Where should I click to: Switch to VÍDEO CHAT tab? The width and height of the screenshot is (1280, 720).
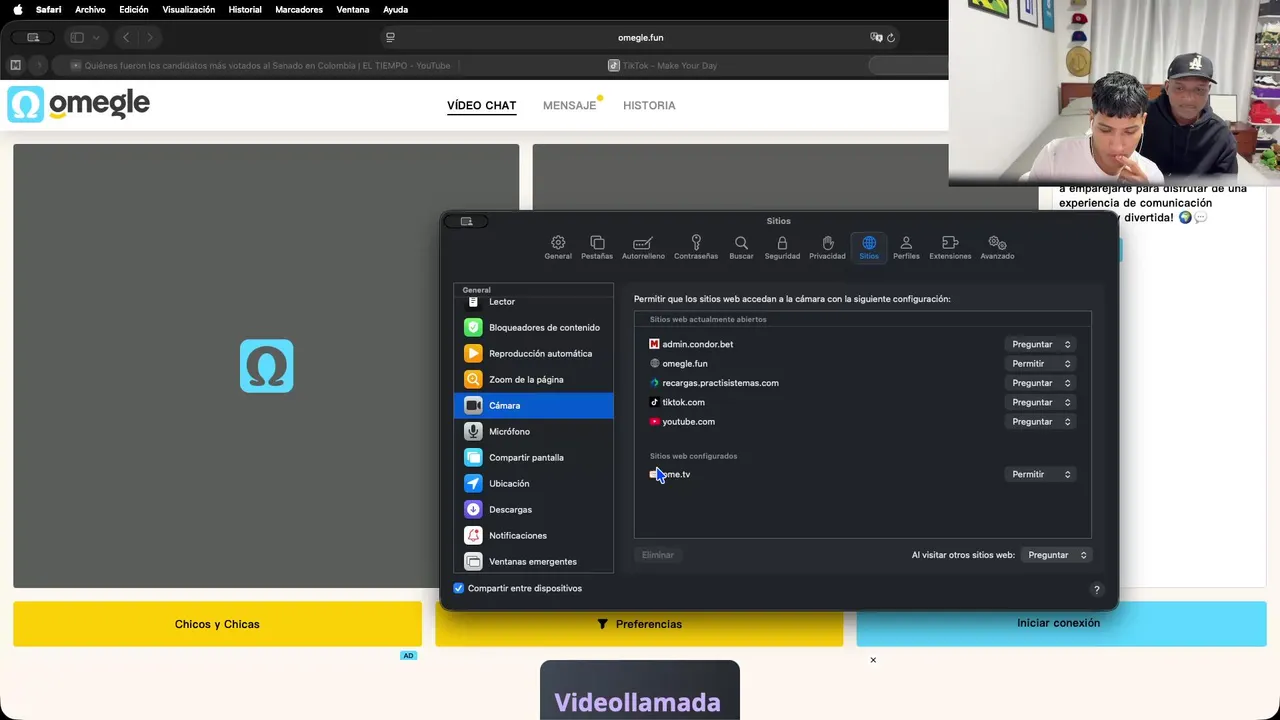coord(481,105)
